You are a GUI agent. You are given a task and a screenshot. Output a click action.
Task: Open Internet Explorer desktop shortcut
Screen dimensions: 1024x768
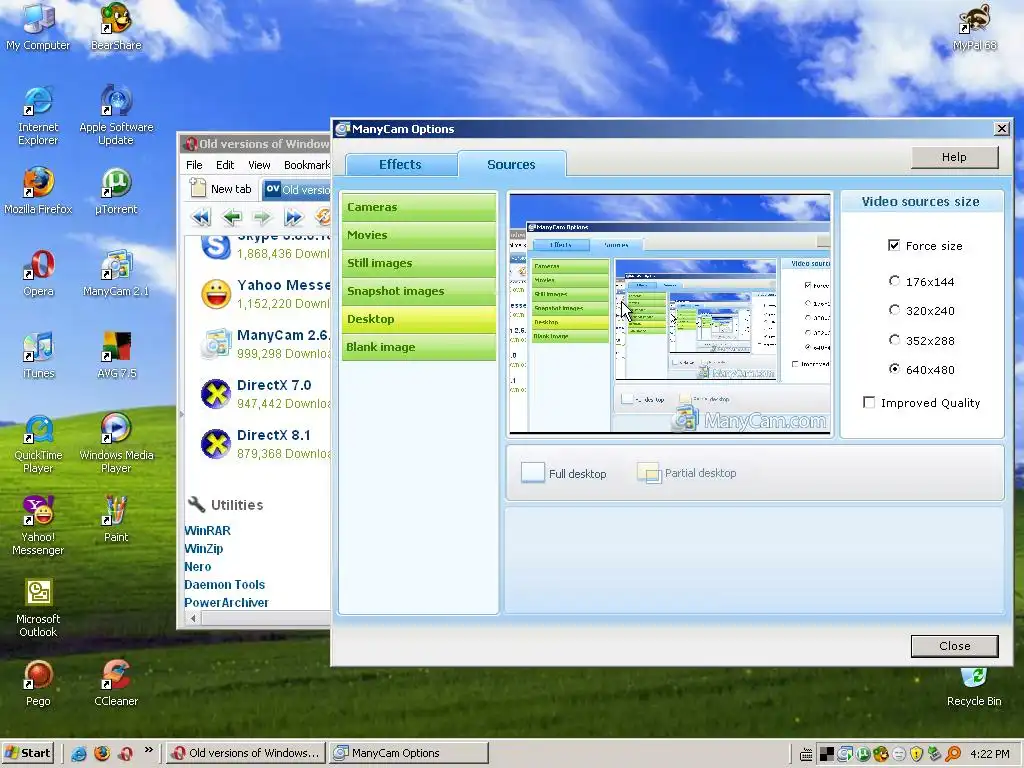pyautogui.click(x=38, y=116)
